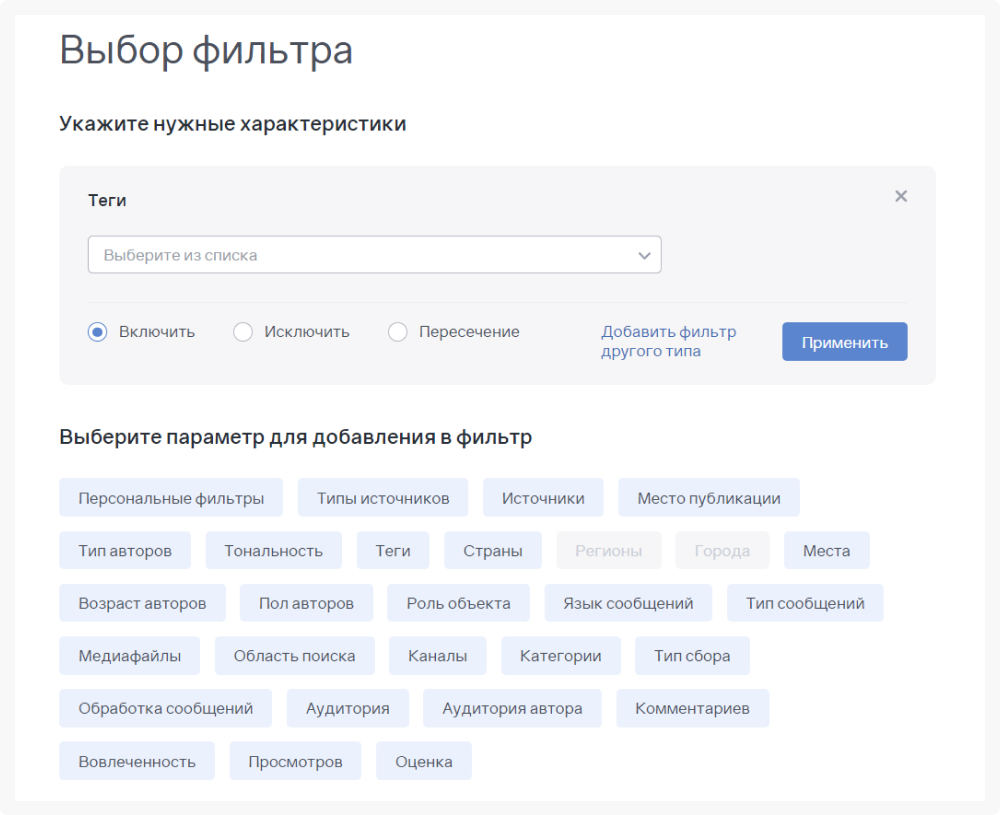
Task: Select the Включить radio option
Action: (x=98, y=332)
